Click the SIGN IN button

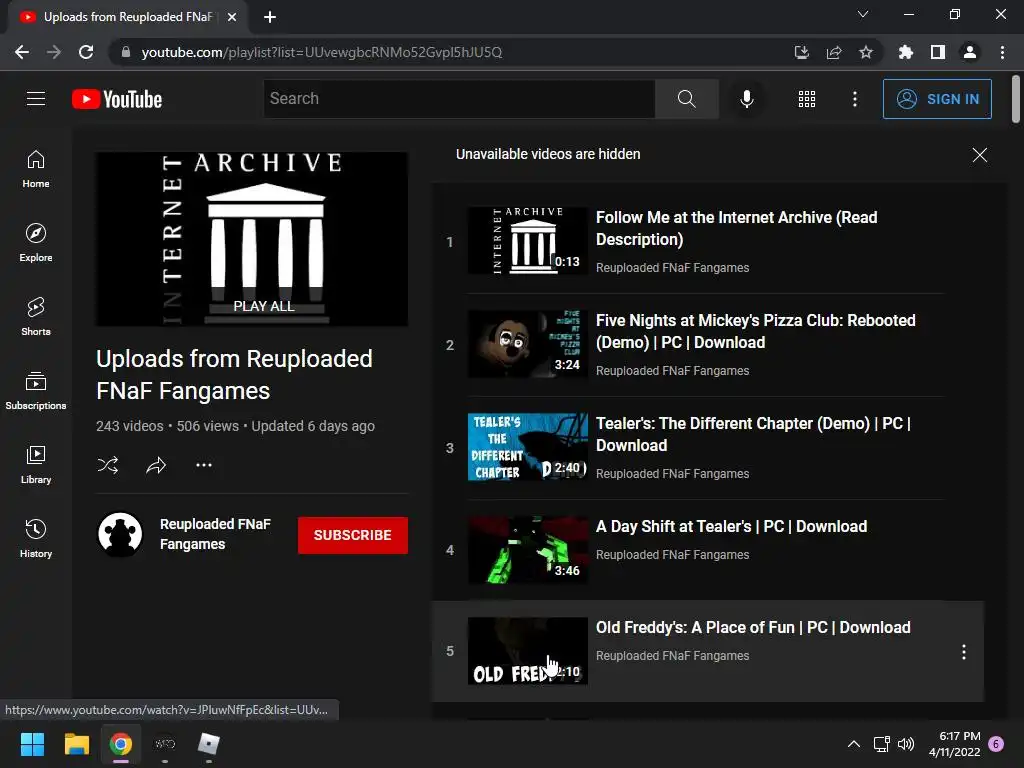(937, 99)
